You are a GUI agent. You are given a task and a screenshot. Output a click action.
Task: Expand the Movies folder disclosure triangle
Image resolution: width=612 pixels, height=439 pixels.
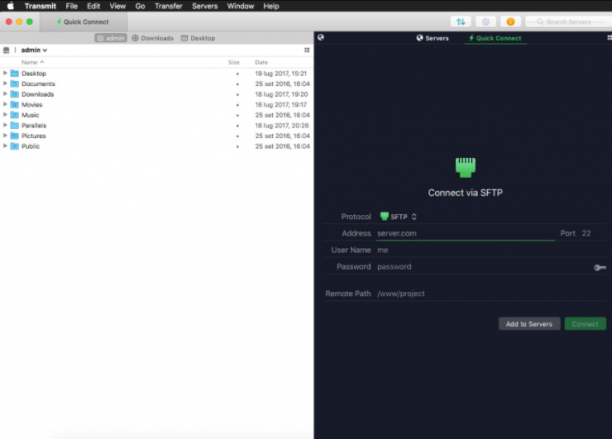click(5, 104)
